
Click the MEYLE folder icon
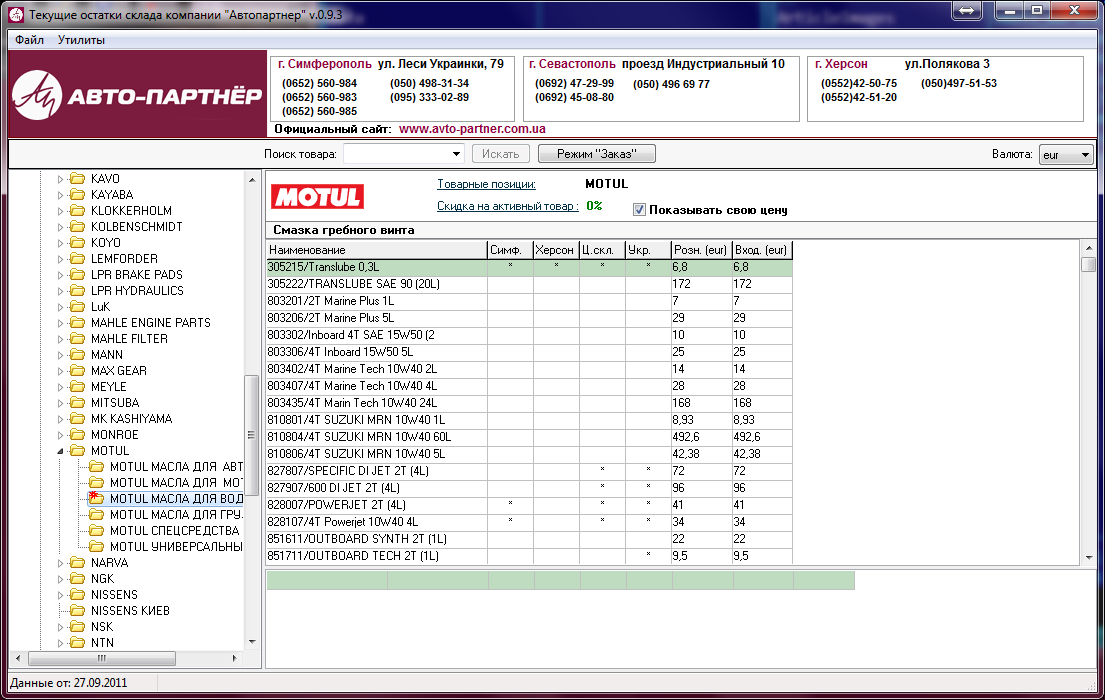78,387
